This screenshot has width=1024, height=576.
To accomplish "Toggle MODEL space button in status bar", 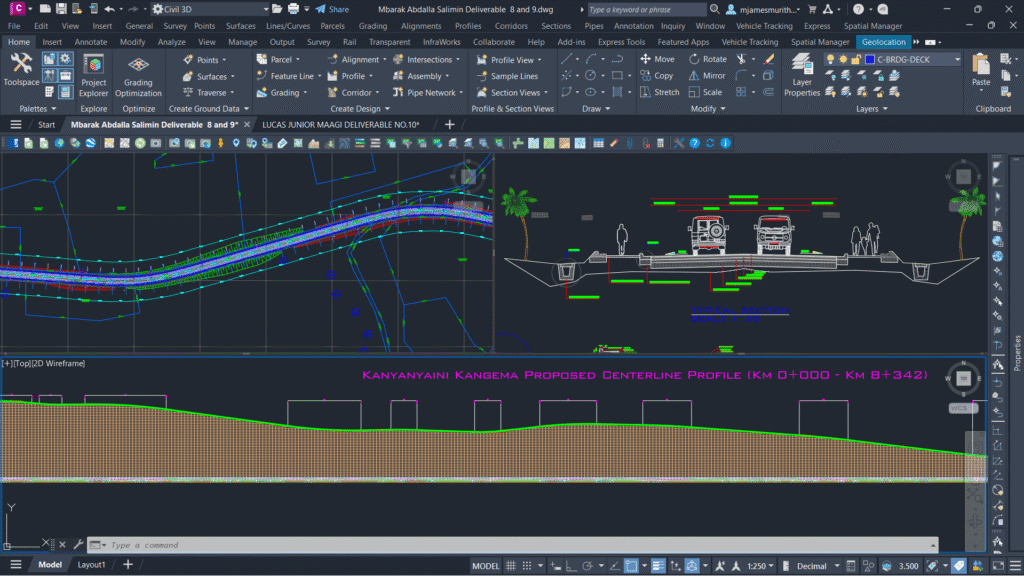I will pyautogui.click(x=485, y=566).
